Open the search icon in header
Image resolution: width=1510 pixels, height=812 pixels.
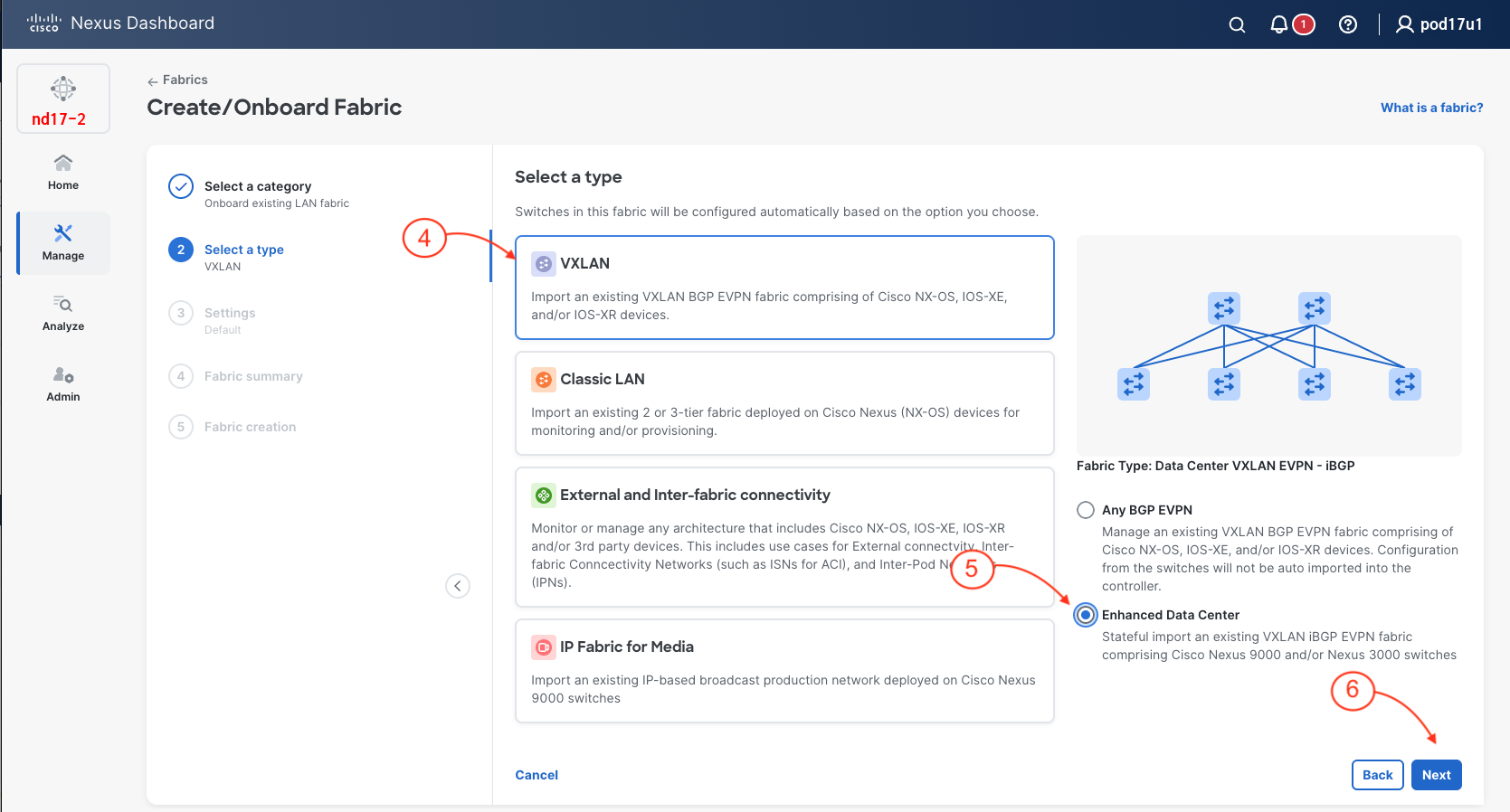pos(1237,25)
